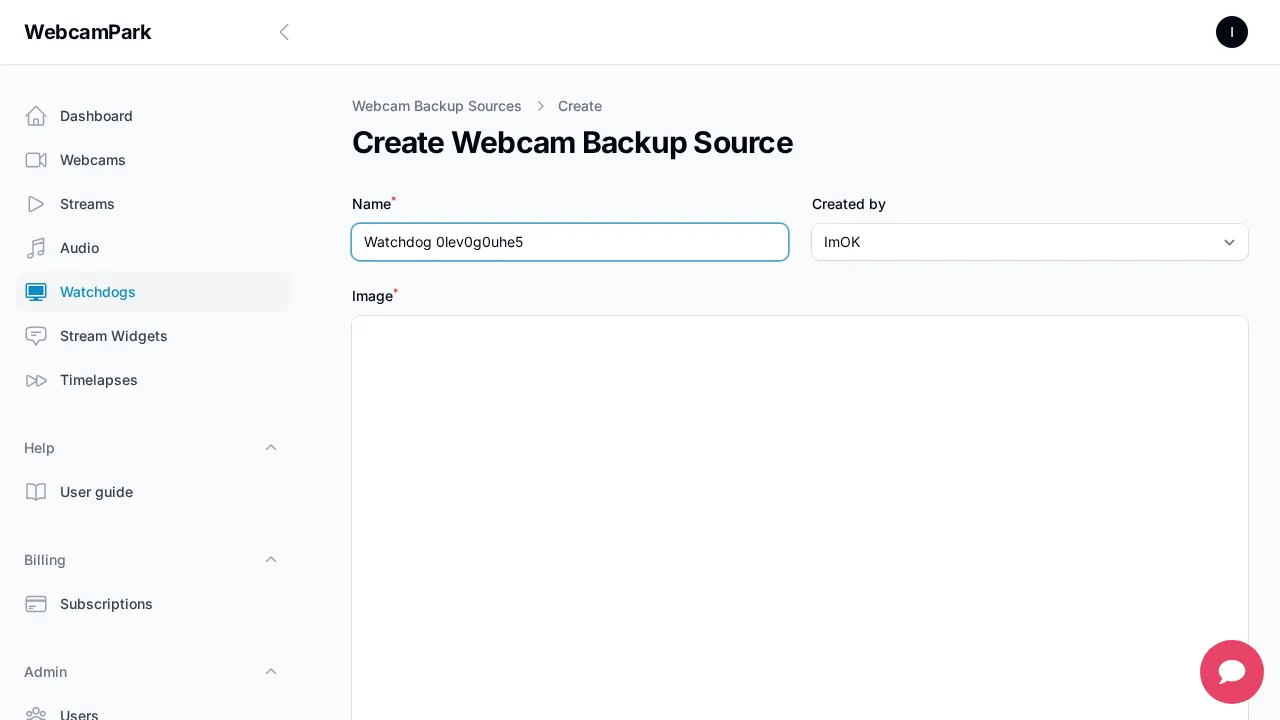The width and height of the screenshot is (1280, 720).
Task: Collapse the Billing section
Action: pos(271,560)
